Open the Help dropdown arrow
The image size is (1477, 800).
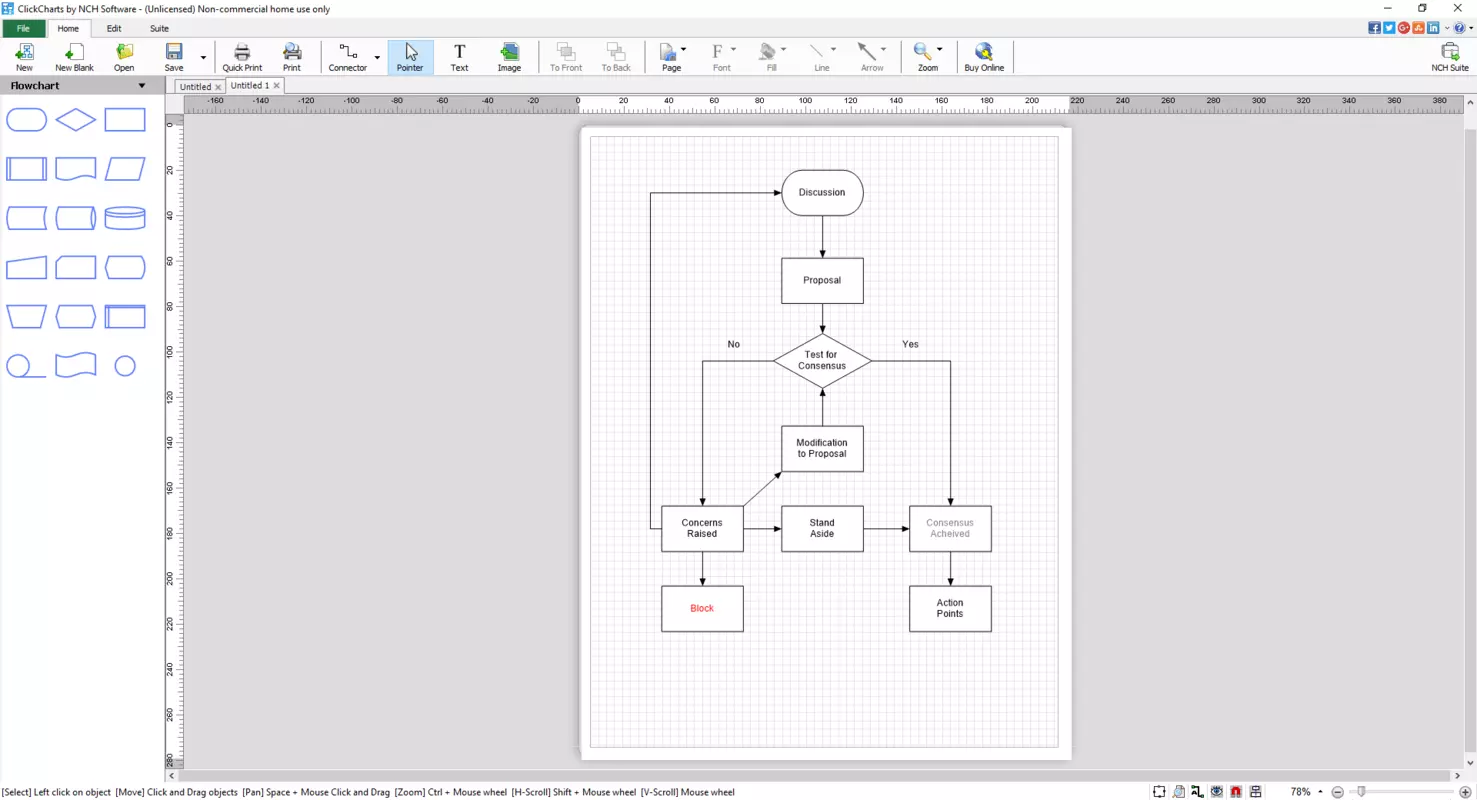coord(1470,28)
